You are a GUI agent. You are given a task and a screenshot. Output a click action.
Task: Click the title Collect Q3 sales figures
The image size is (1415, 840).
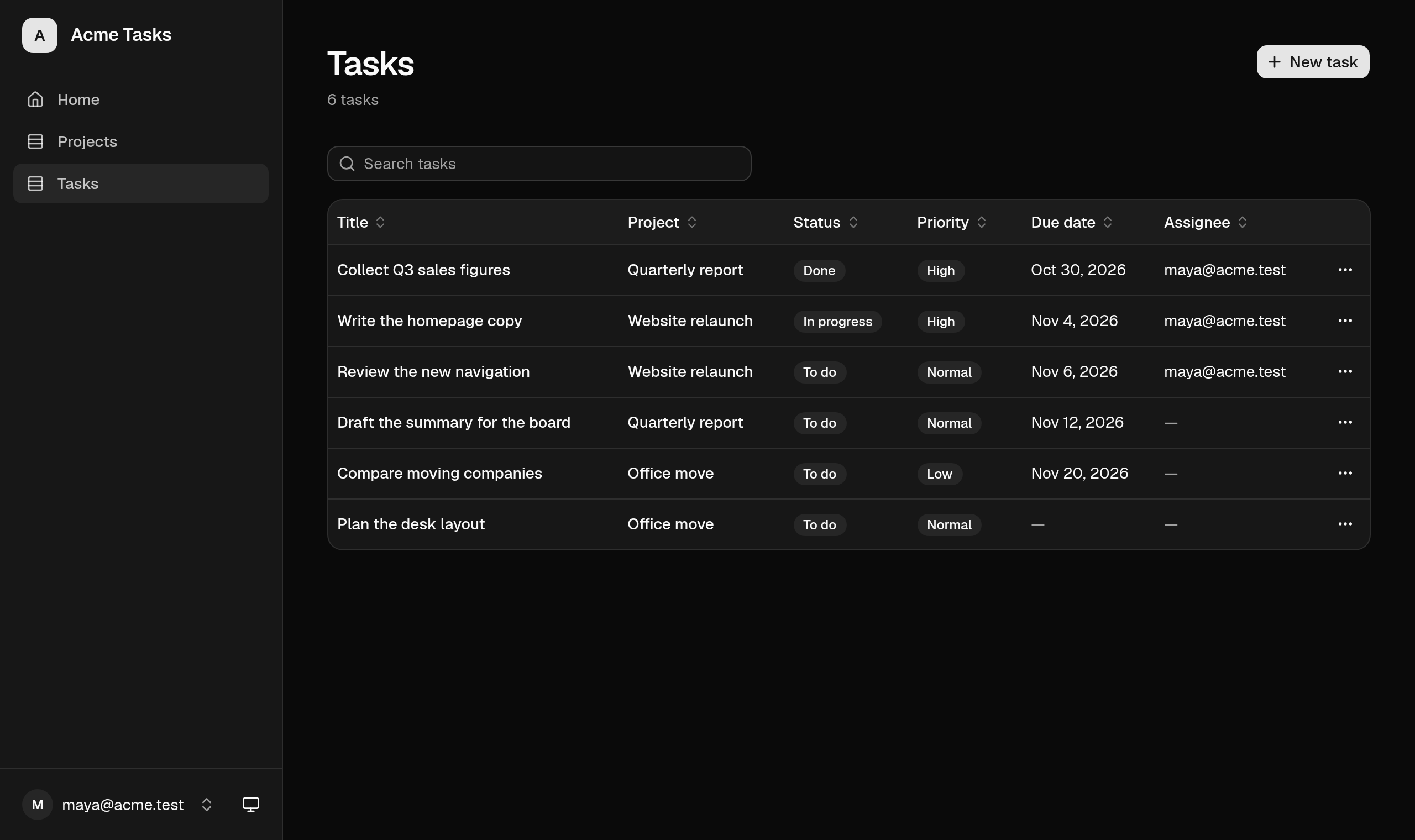(423, 270)
